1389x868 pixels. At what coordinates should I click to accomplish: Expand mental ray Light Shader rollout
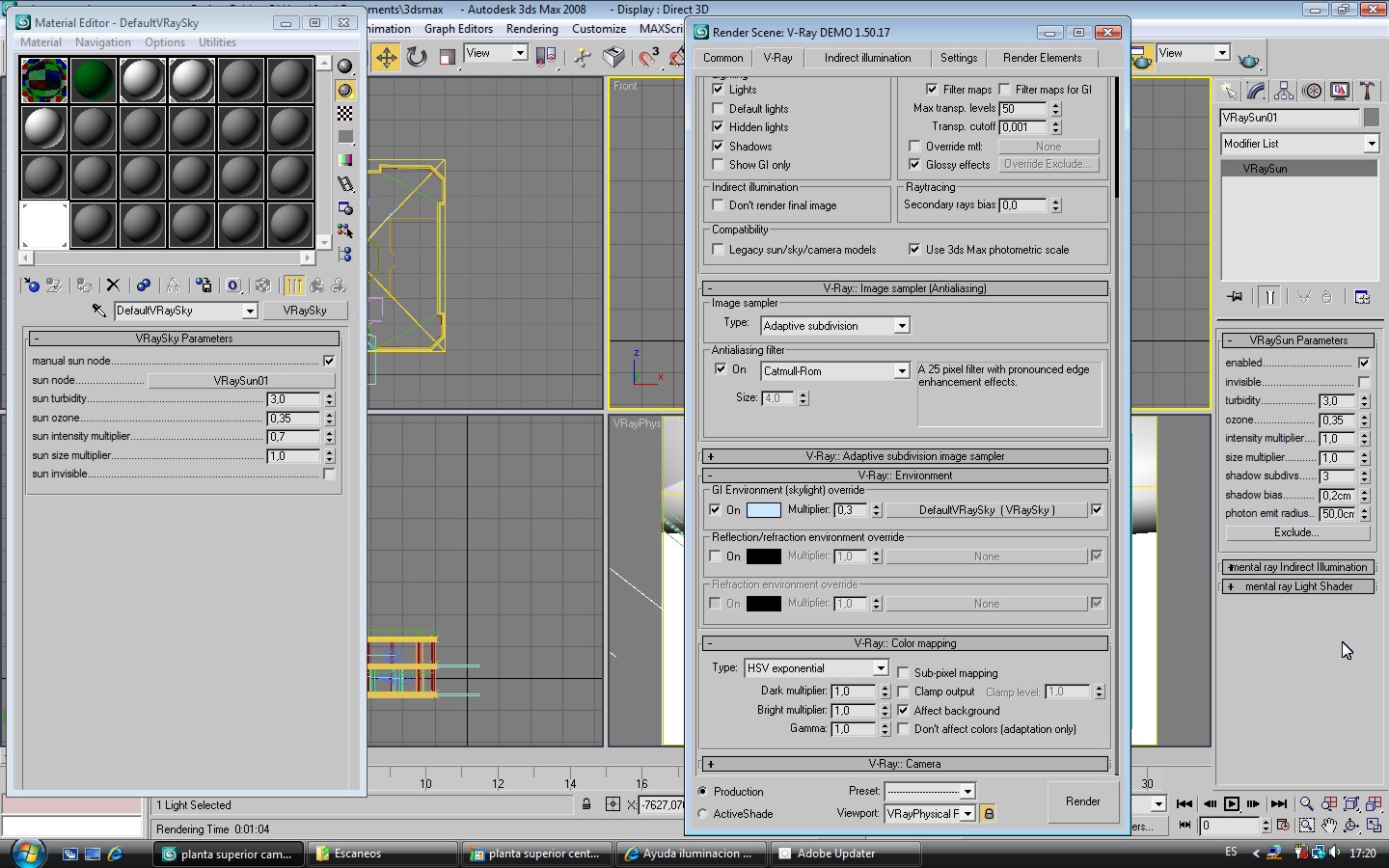pos(1297,586)
